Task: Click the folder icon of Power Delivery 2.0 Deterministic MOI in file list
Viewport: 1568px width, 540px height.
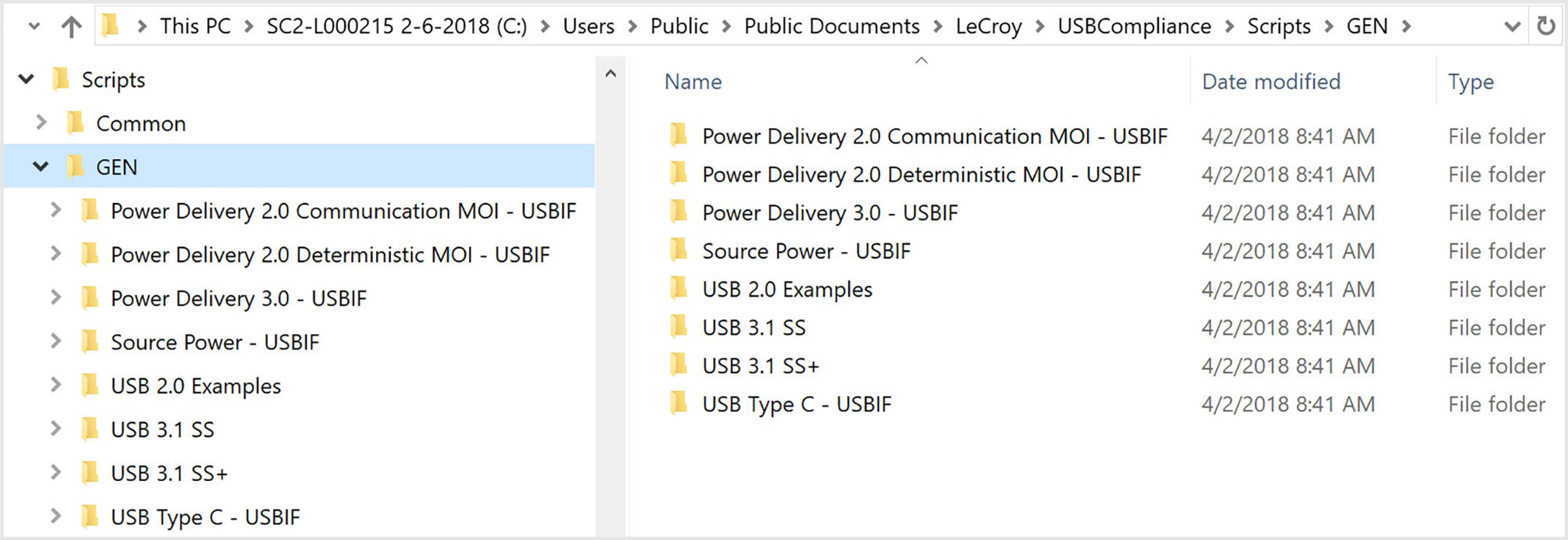Action: click(678, 174)
